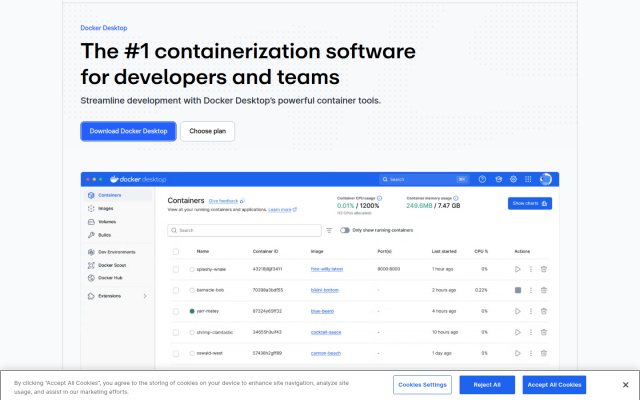The width and height of the screenshot is (640, 400).
Task: Open the blue-beard image link
Action: (322, 311)
